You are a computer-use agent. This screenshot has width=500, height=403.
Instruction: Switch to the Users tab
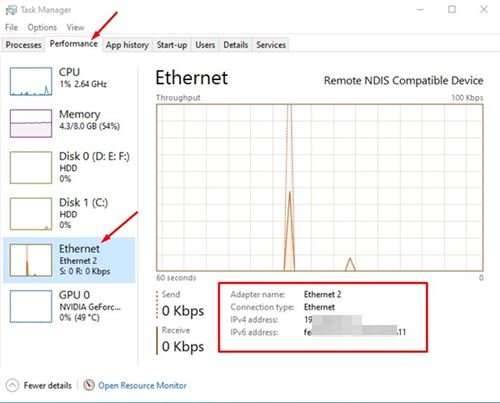(205, 45)
